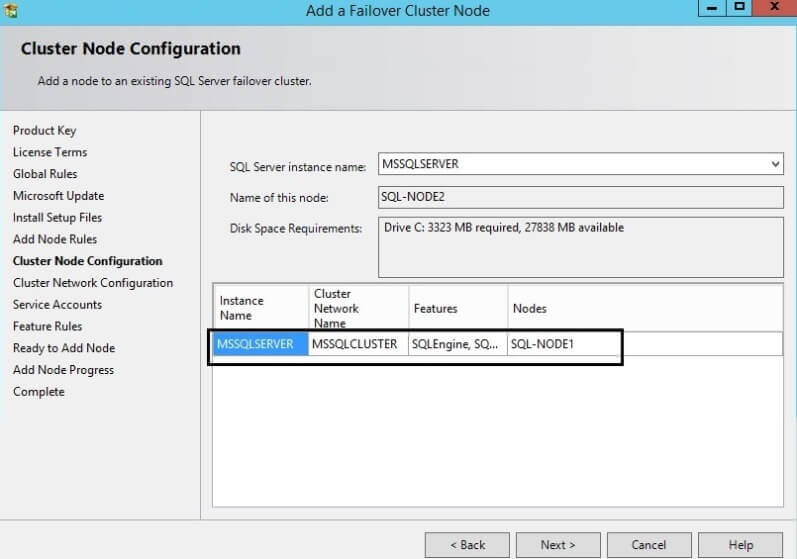Viewport: 797px width, 559px height.
Task: Click the MSSQLCLUSTER cell
Action: pos(358,344)
